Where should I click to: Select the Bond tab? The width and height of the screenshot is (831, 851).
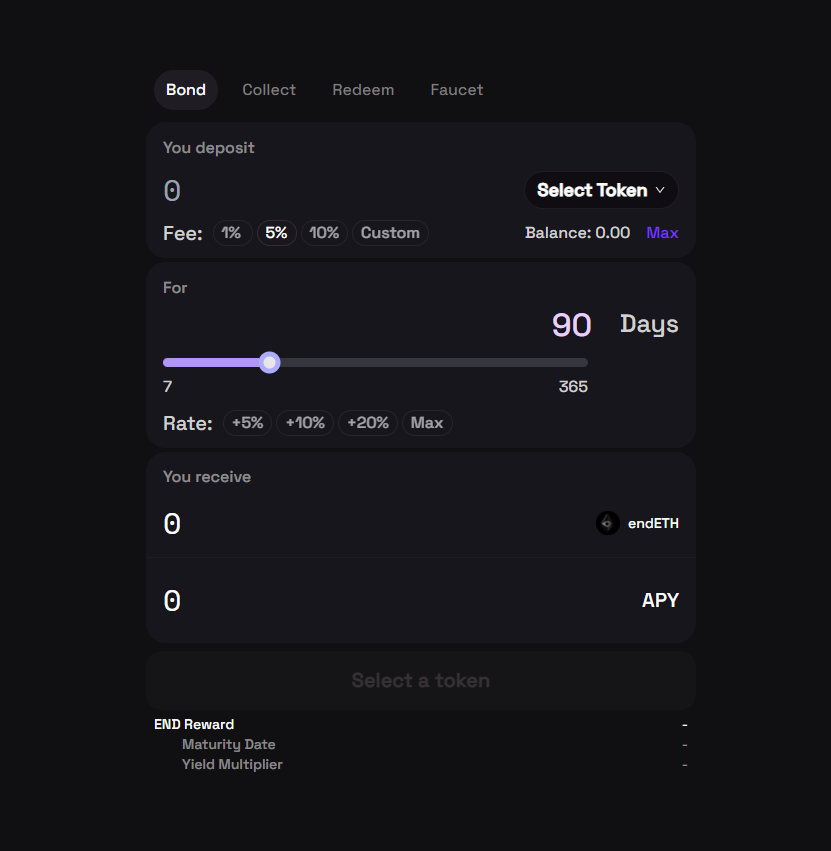click(x=186, y=90)
